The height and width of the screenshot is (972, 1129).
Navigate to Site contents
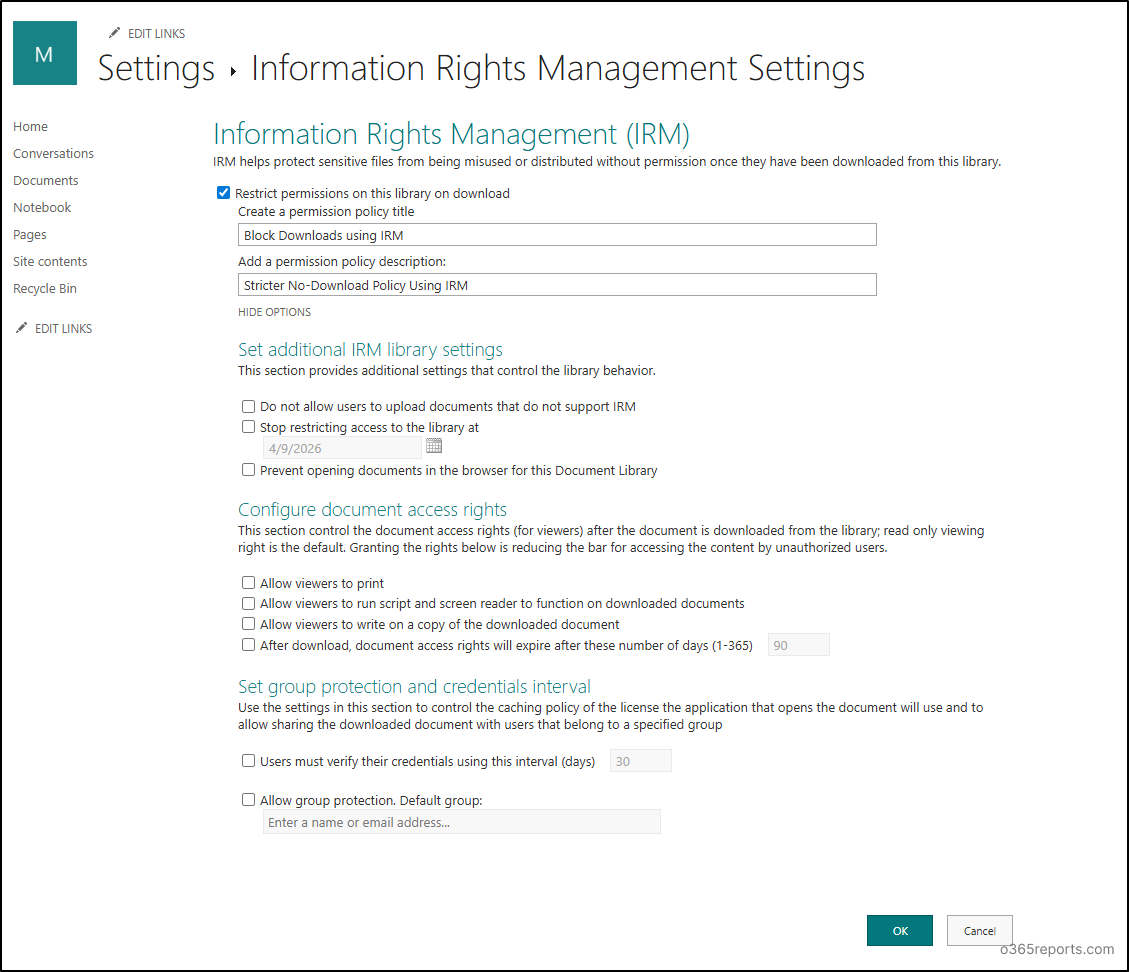pos(50,261)
